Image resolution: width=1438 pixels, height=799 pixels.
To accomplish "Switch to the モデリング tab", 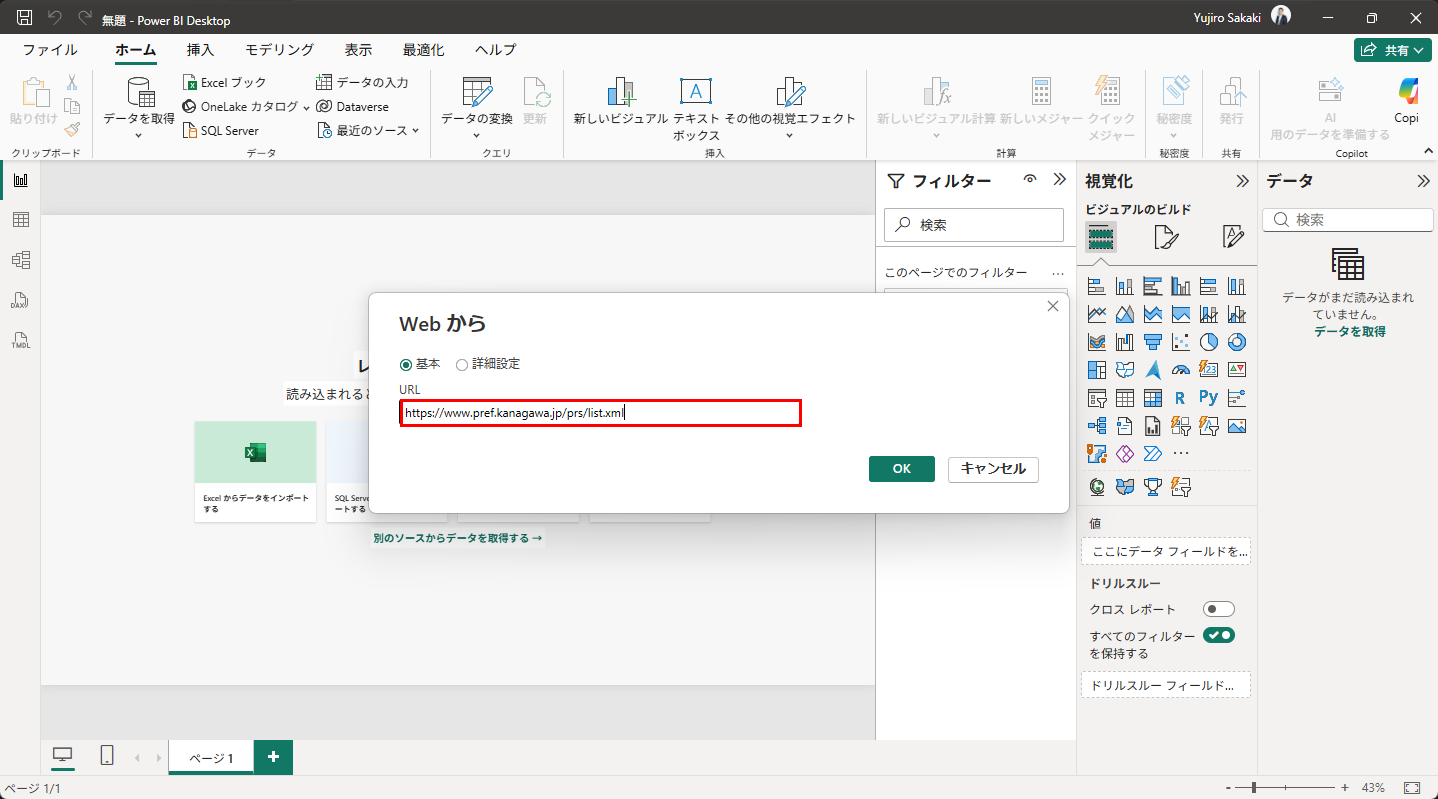I will pos(280,50).
